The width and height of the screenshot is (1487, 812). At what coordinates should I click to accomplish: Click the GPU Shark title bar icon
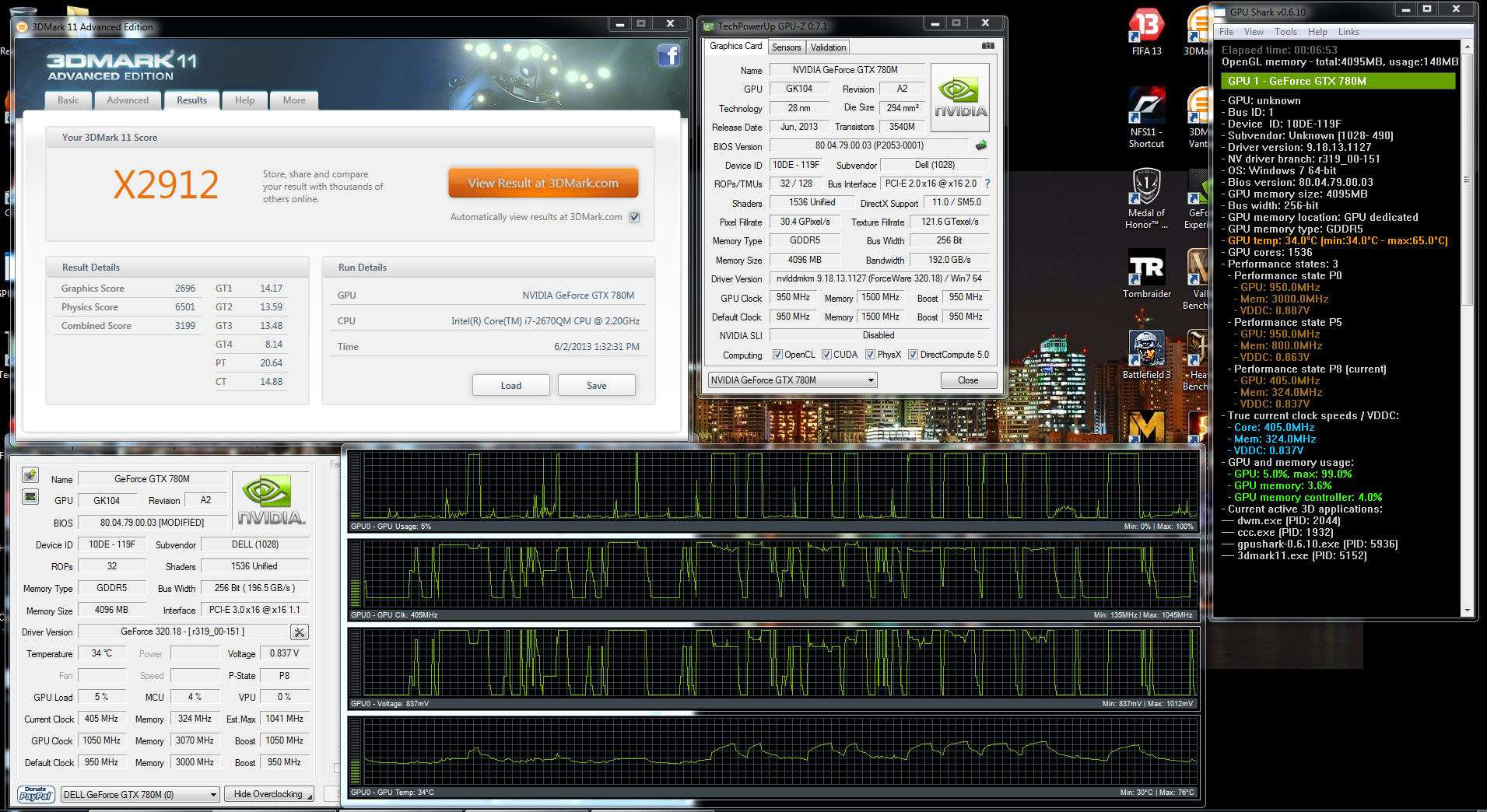click(1220, 12)
